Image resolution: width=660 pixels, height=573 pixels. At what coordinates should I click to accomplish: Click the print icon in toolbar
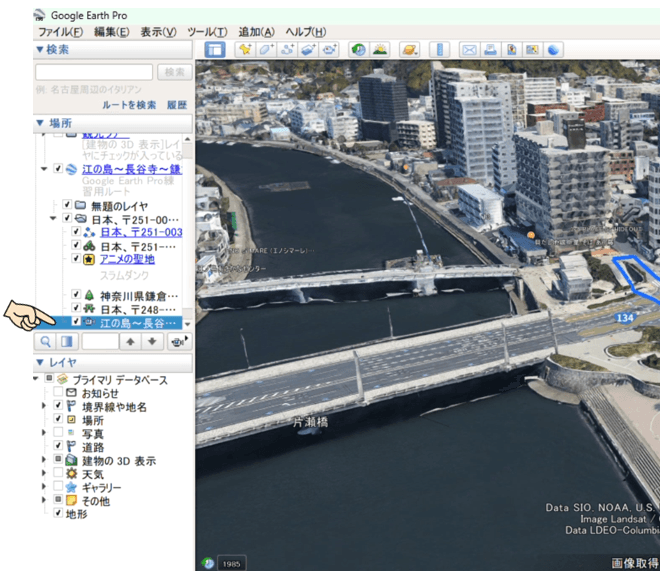coord(490,49)
